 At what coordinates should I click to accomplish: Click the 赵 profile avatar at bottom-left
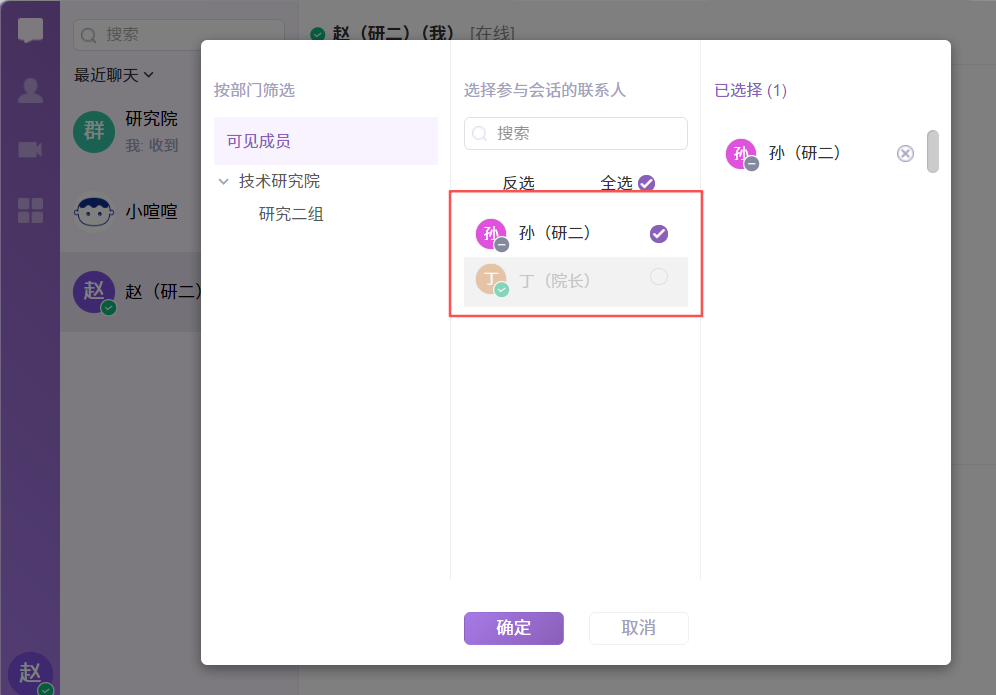tap(30, 673)
